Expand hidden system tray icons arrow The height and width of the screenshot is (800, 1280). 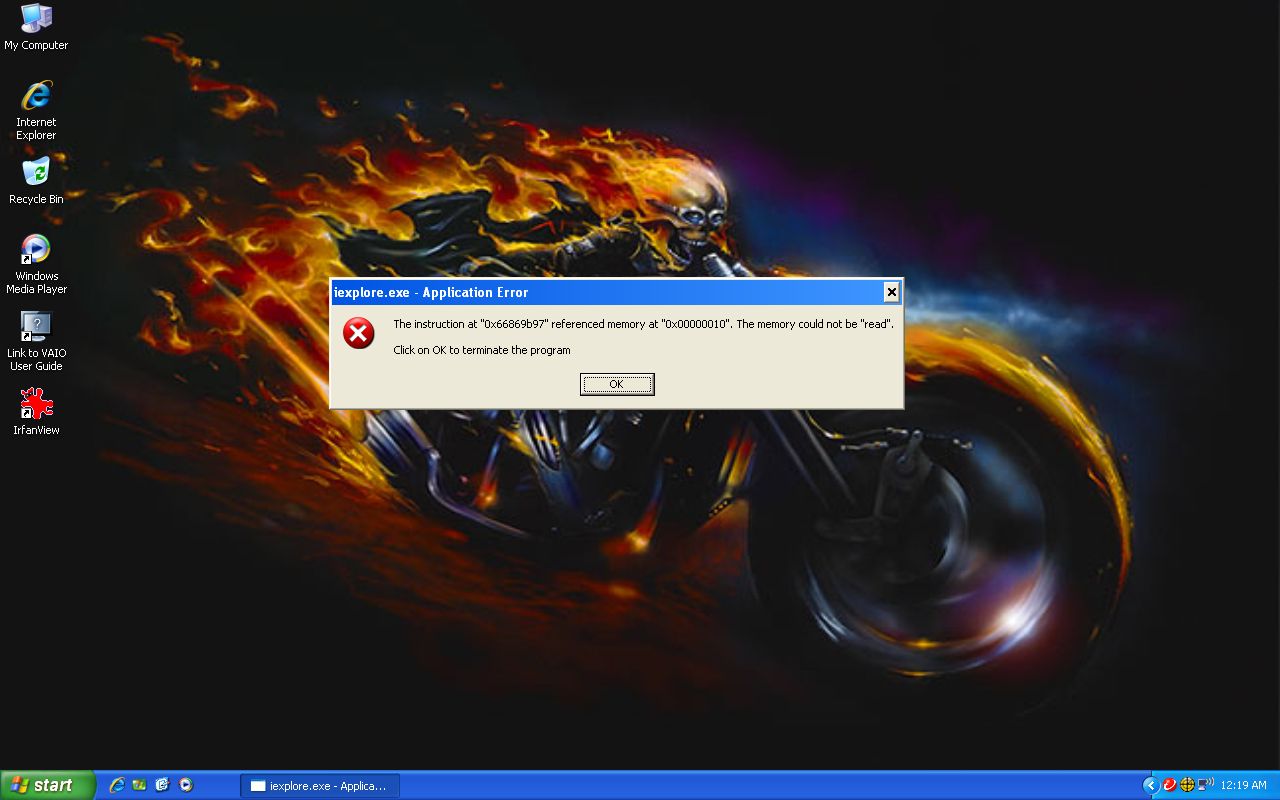[x=1150, y=785]
